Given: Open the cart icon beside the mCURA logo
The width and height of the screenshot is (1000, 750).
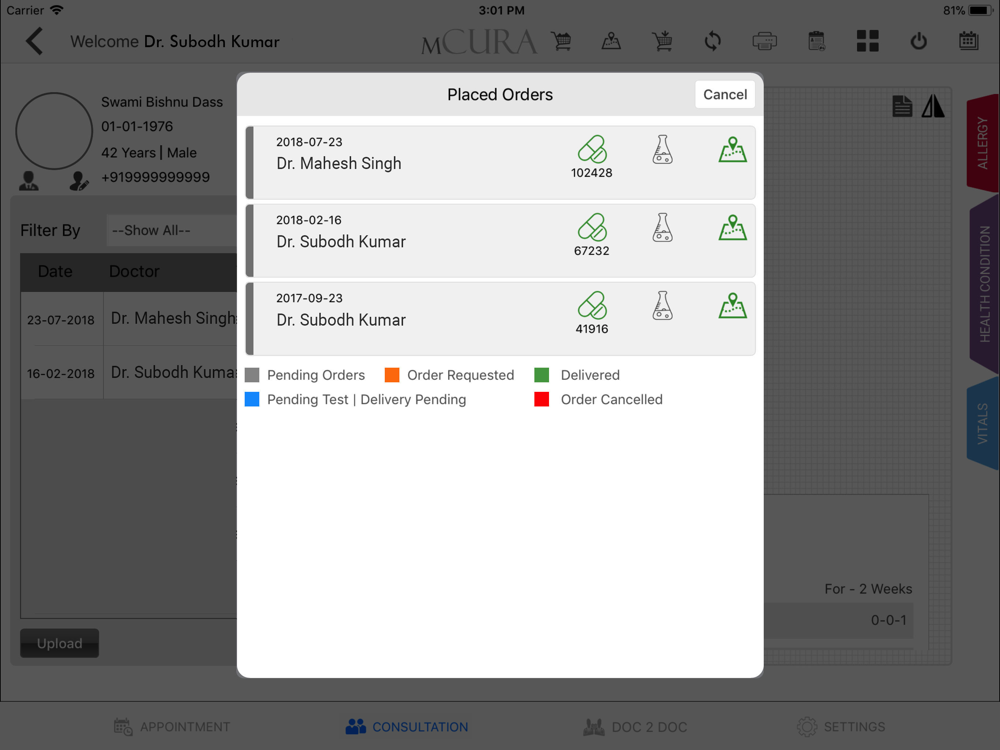Looking at the screenshot, I should (x=562, y=41).
